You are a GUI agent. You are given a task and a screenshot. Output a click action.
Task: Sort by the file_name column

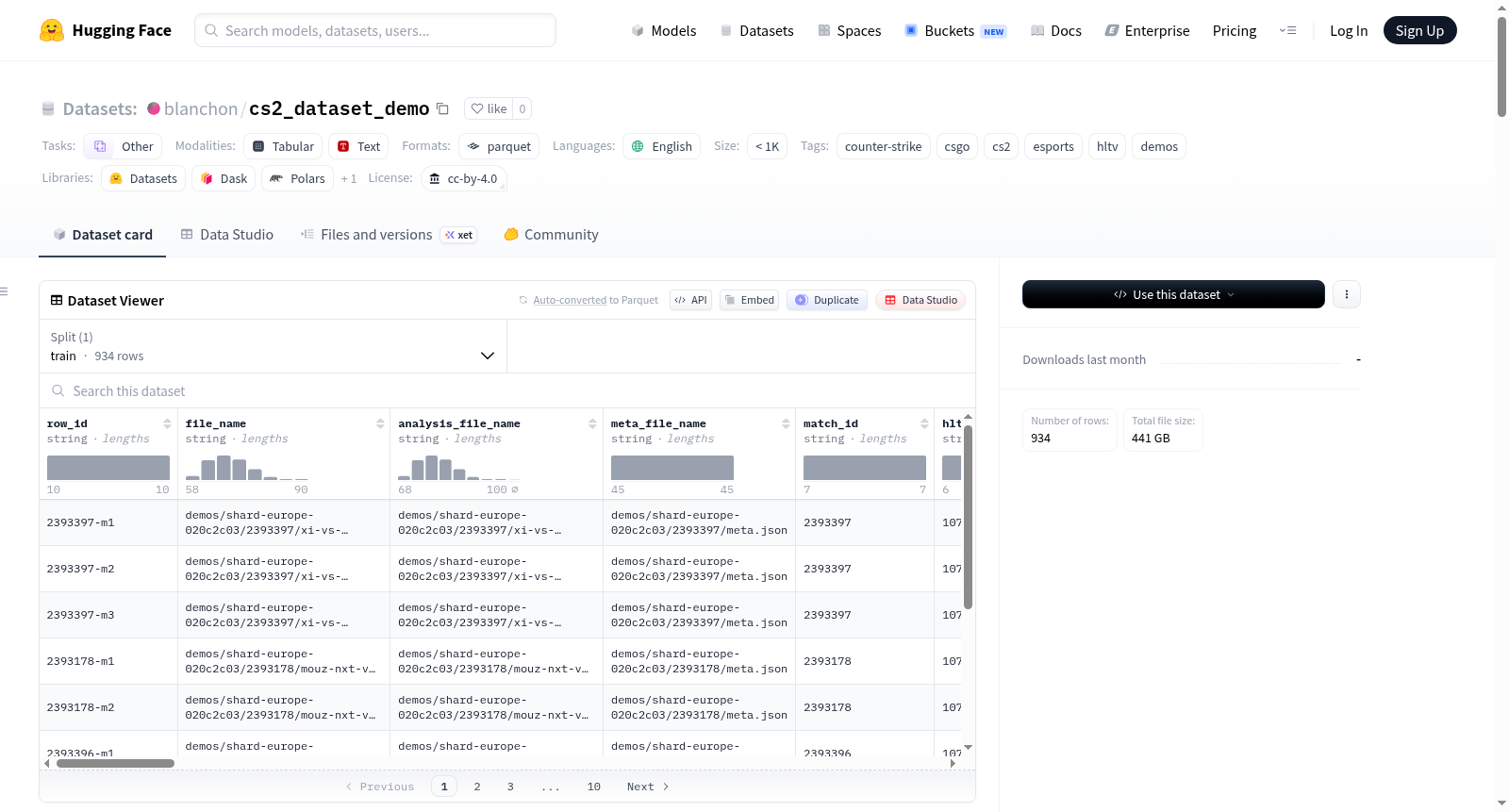(380, 423)
